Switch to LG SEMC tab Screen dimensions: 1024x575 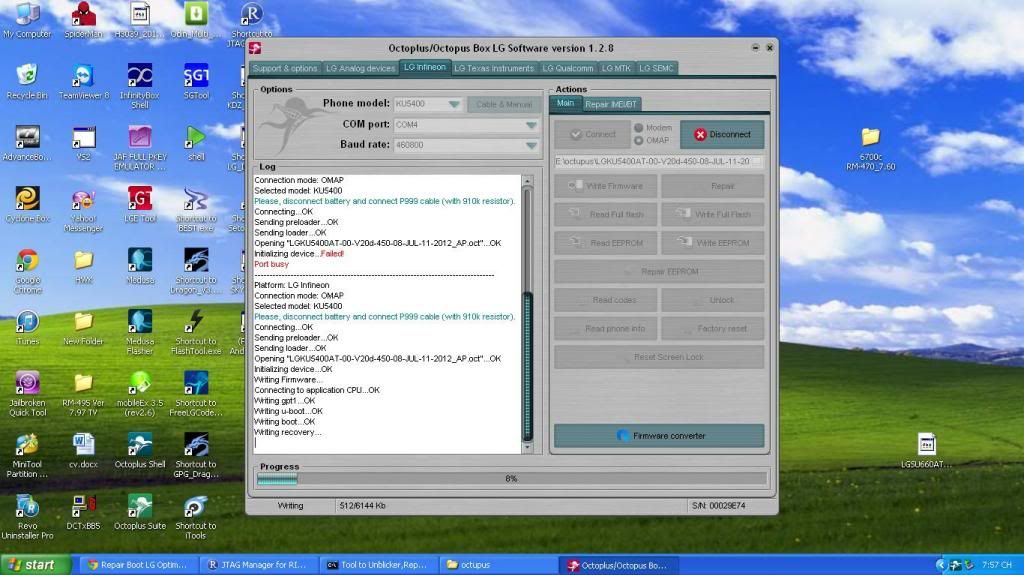[x=656, y=68]
